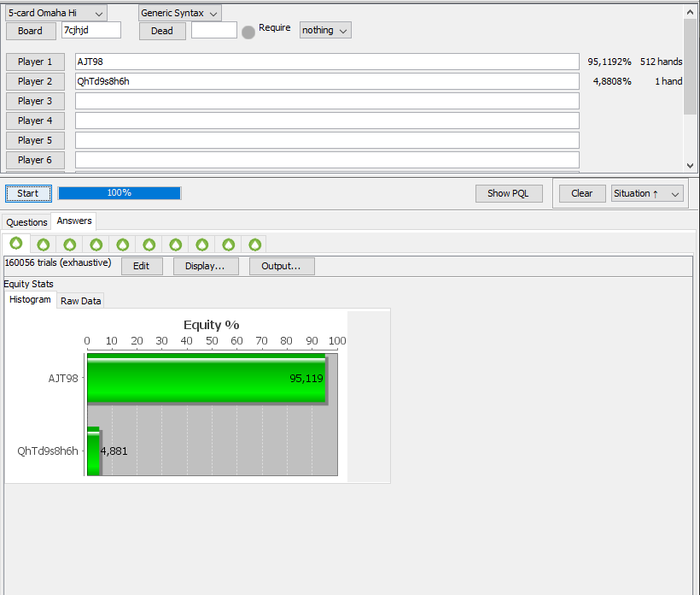Viewport: 700px width, 595px height.
Task: Click the Player 2 button
Action: [35, 81]
